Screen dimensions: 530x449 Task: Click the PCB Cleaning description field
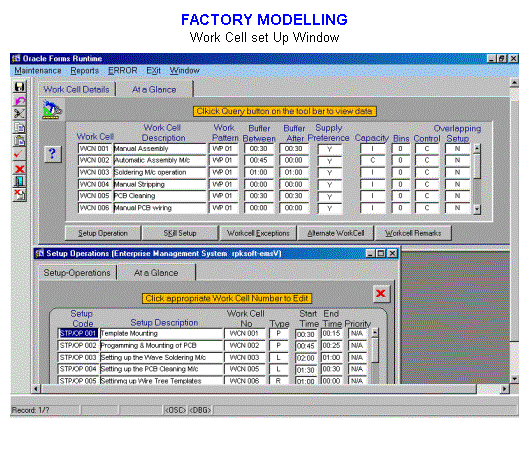point(160,196)
